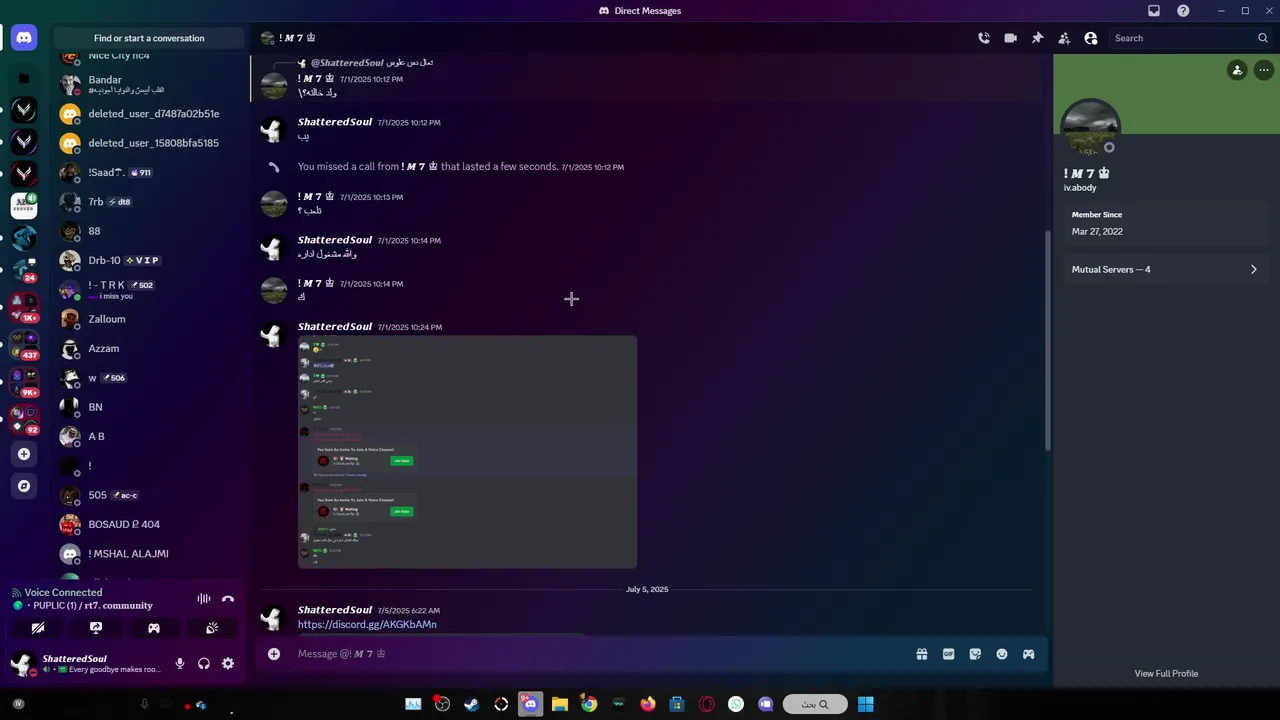
Task: Open pinned messages with the pin icon
Action: pyautogui.click(x=1038, y=38)
